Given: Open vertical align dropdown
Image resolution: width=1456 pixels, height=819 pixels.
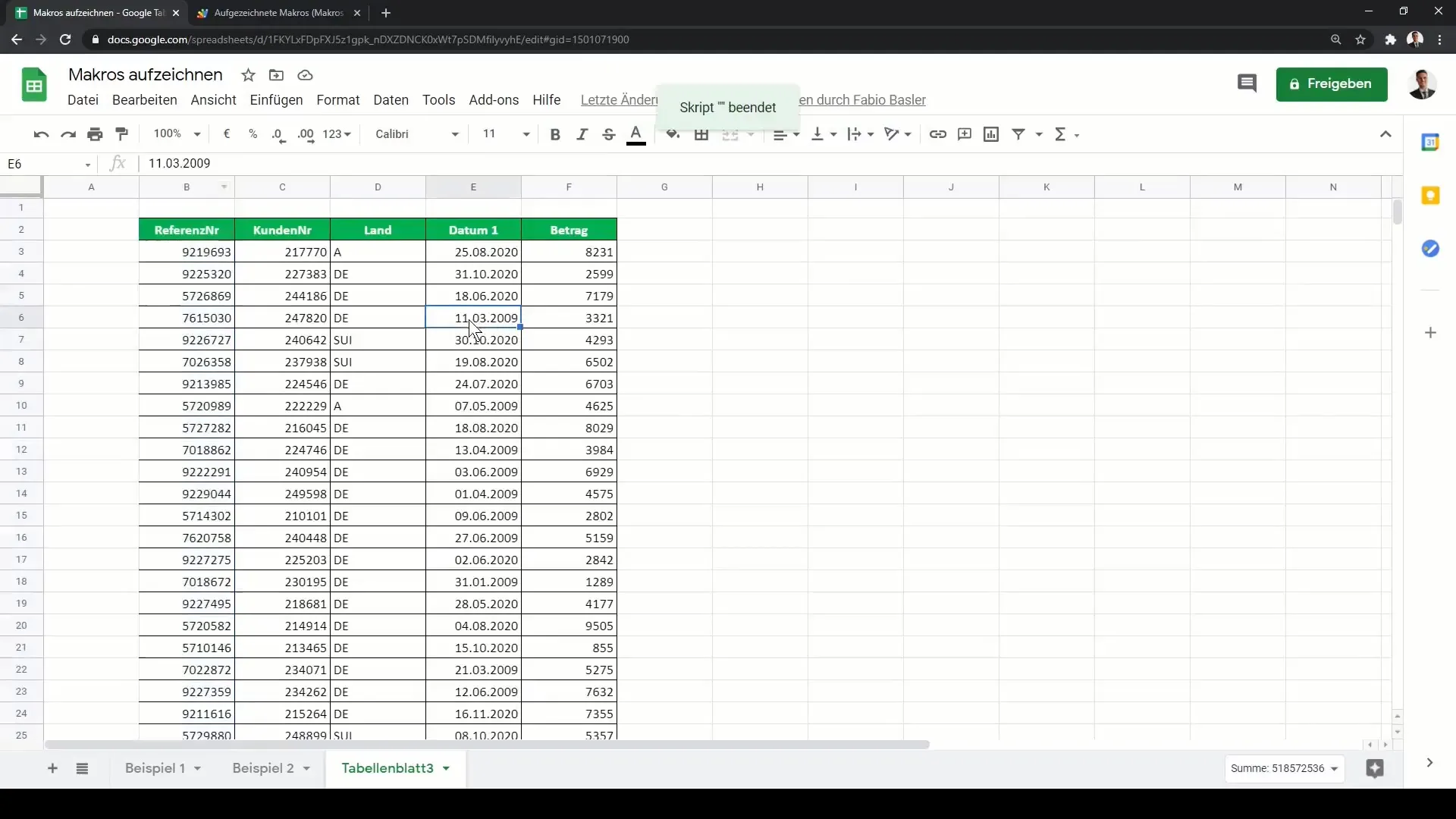Looking at the screenshot, I should click(824, 134).
